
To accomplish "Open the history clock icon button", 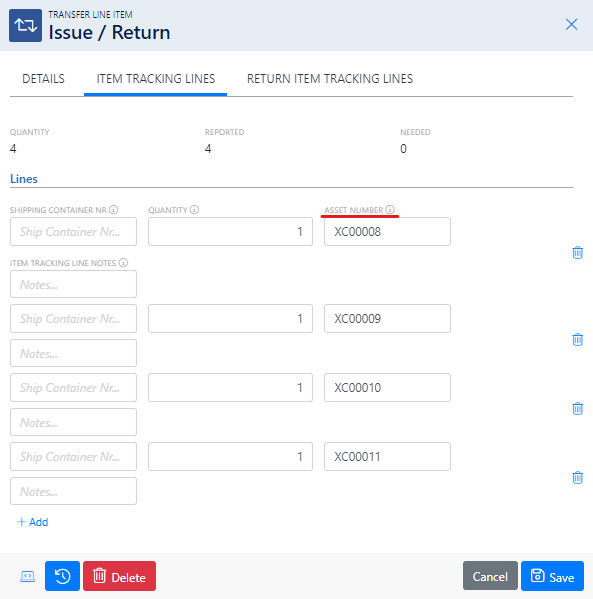I will (62, 576).
